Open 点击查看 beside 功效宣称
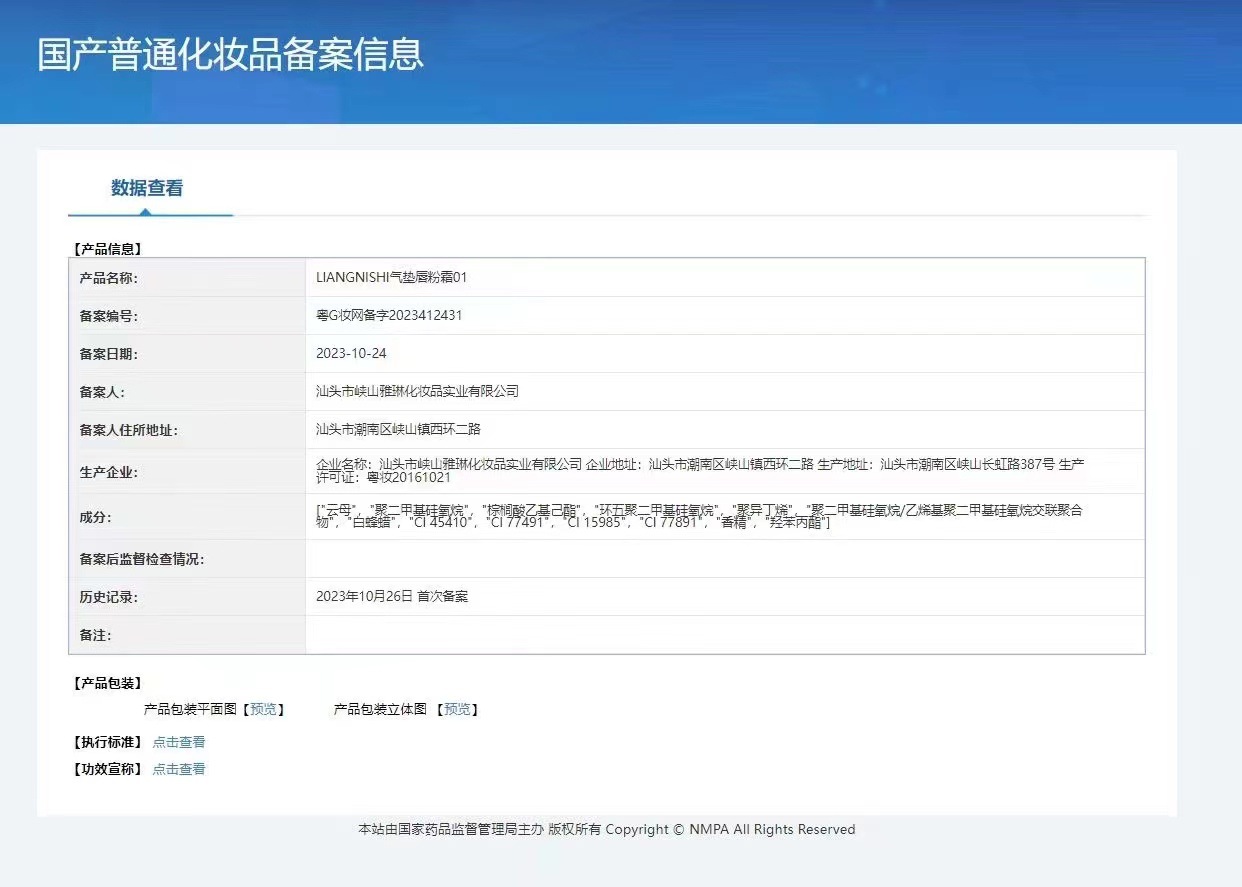Screen dimensions: 1242x887 pyautogui.click(x=179, y=769)
